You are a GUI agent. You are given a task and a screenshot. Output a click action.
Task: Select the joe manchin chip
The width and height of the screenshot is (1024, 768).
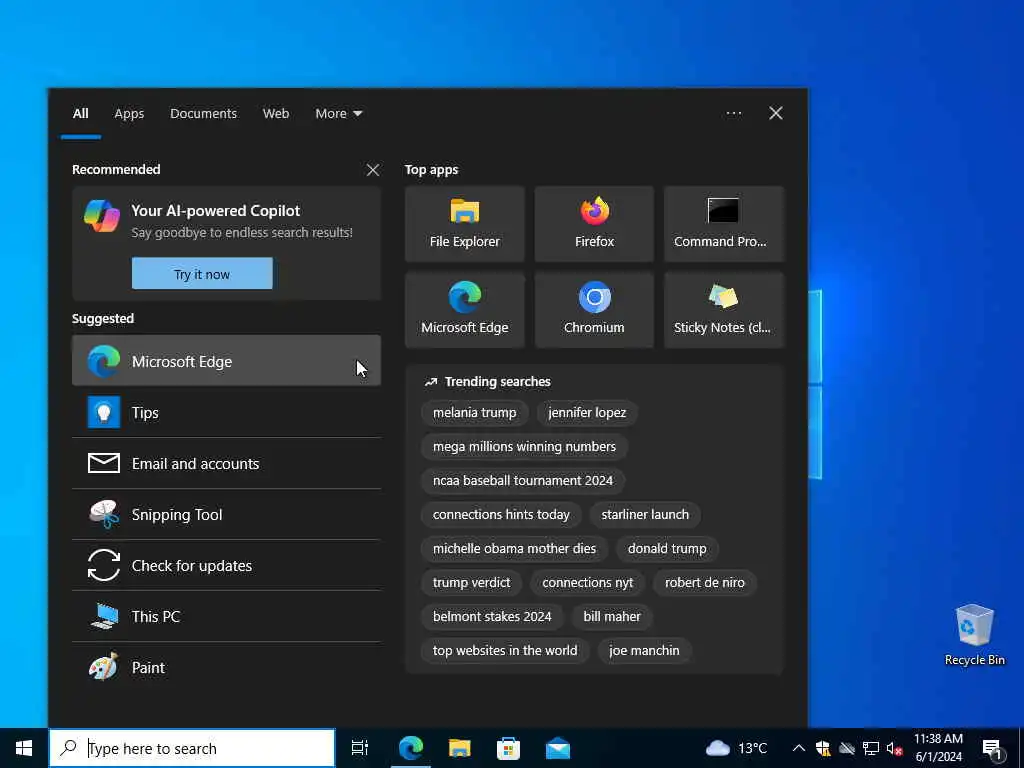point(644,650)
